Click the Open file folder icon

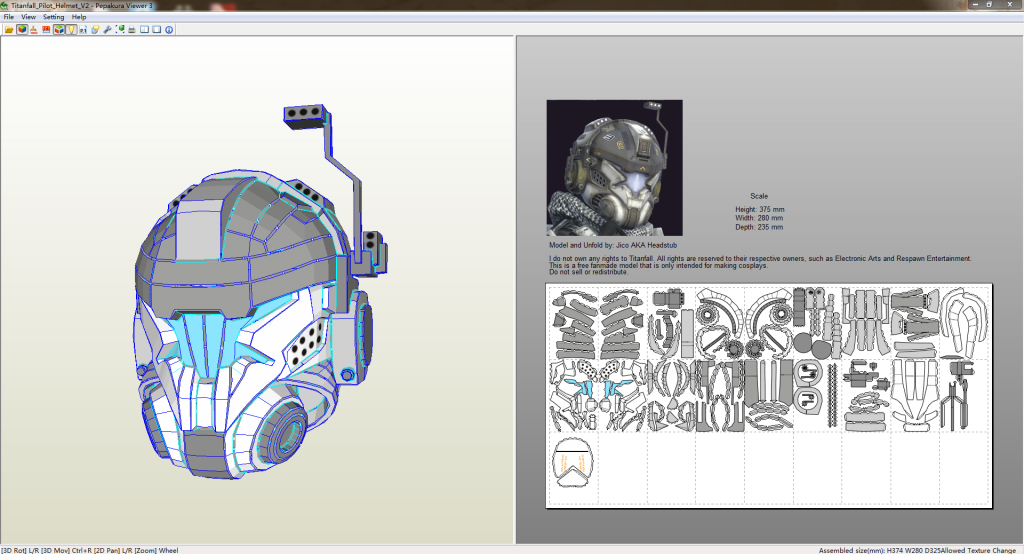click(x=9, y=29)
